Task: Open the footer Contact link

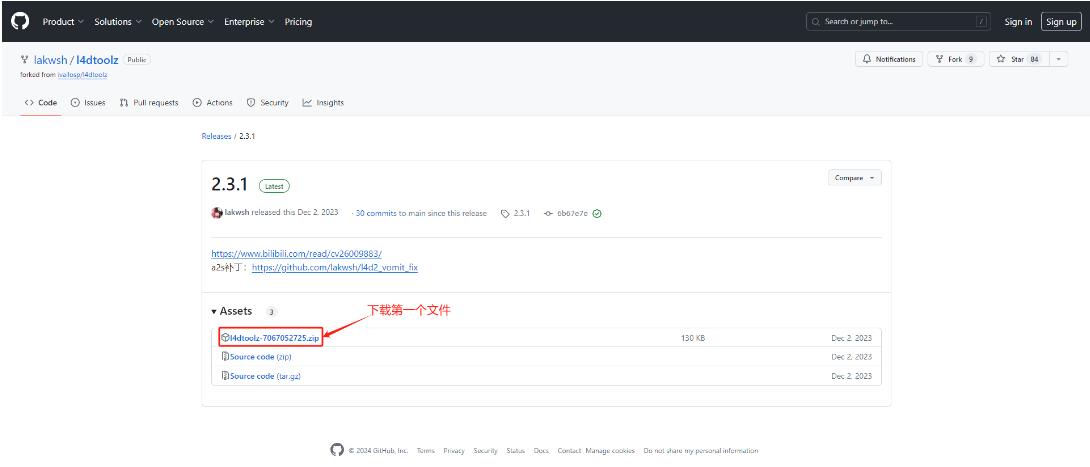Action: pos(569,450)
